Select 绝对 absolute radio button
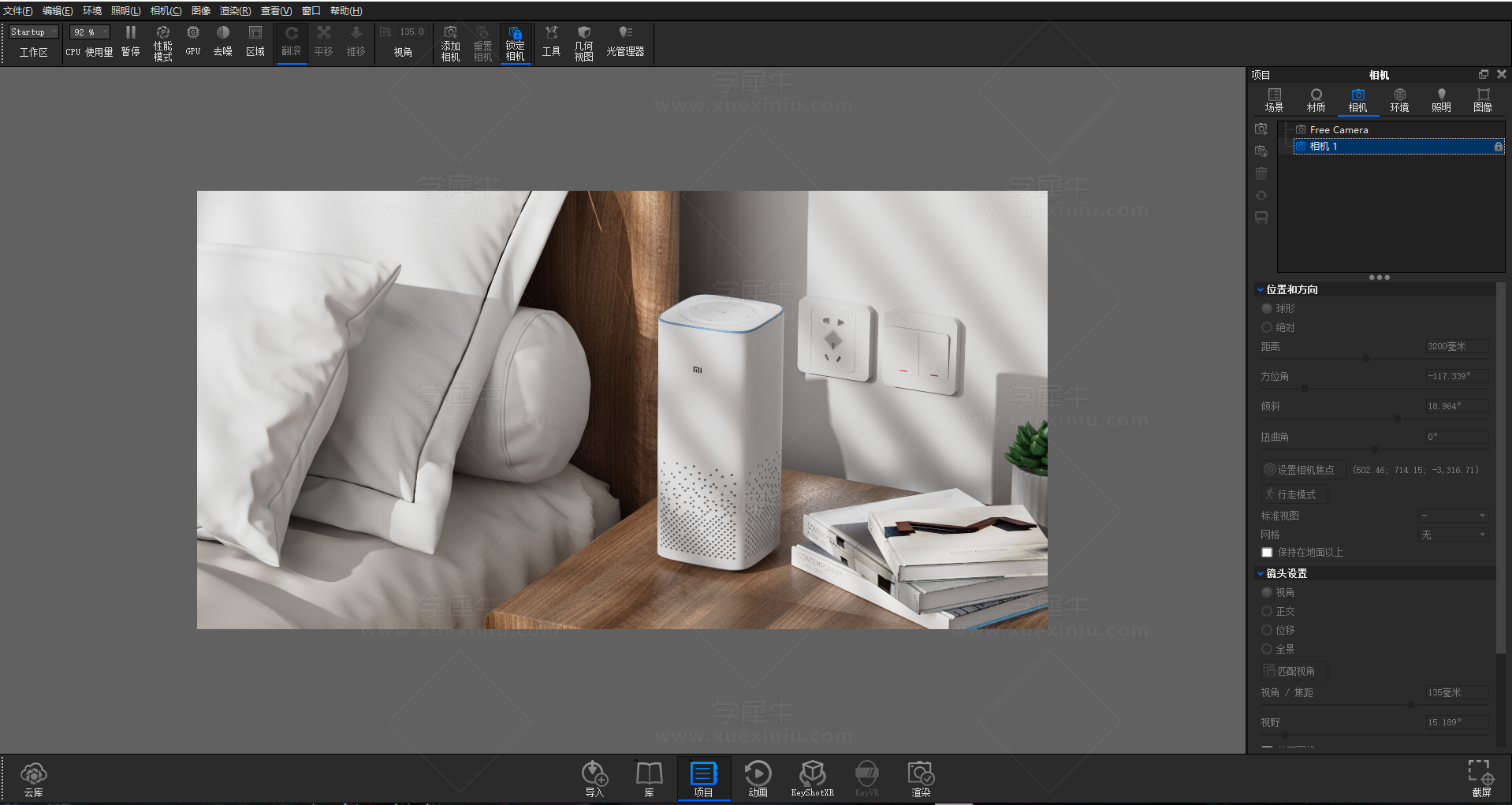 (1267, 327)
